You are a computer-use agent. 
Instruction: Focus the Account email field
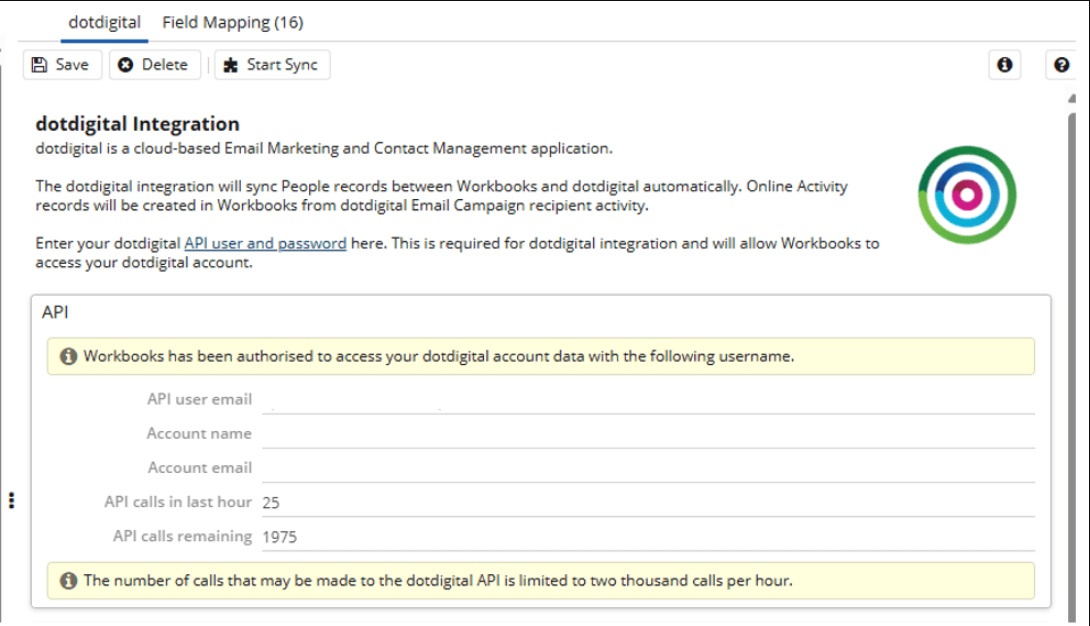coord(646,468)
